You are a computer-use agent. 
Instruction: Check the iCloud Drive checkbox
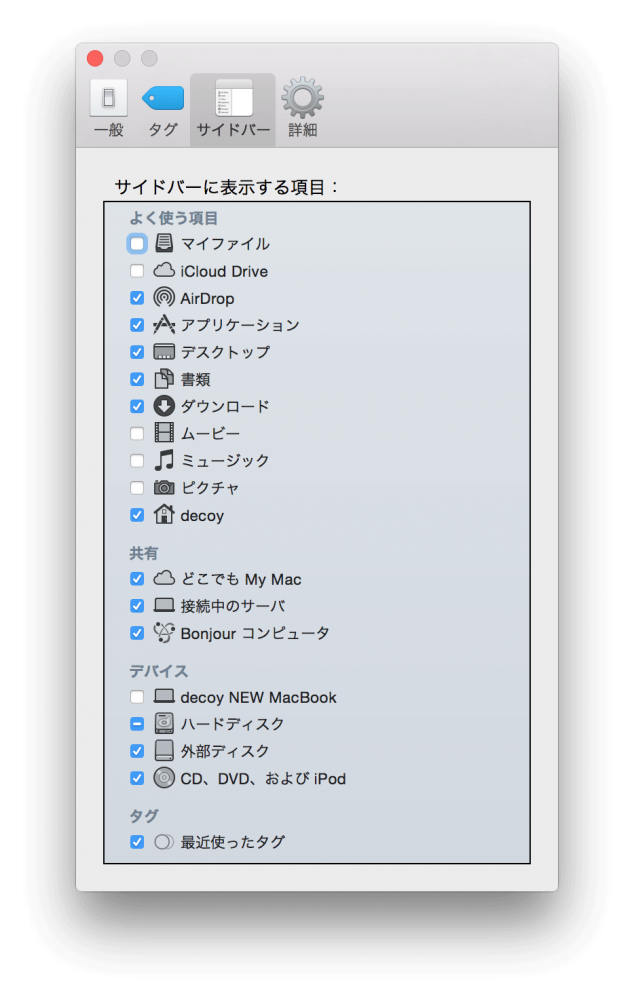(136, 271)
